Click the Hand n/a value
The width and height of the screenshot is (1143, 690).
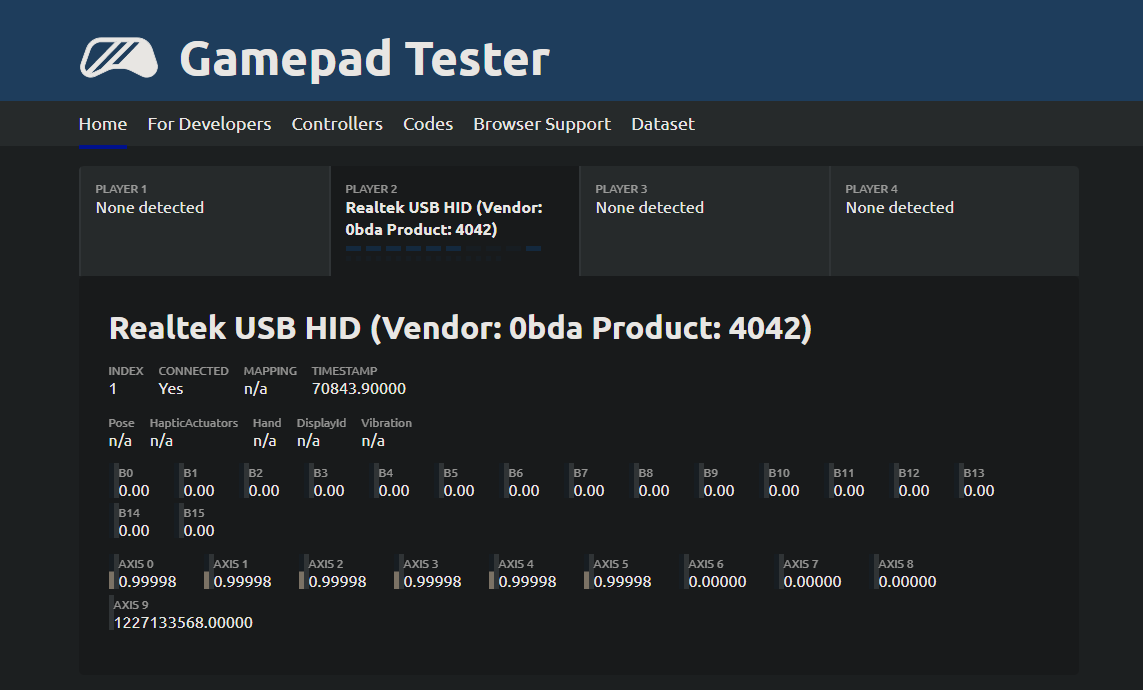(265, 441)
